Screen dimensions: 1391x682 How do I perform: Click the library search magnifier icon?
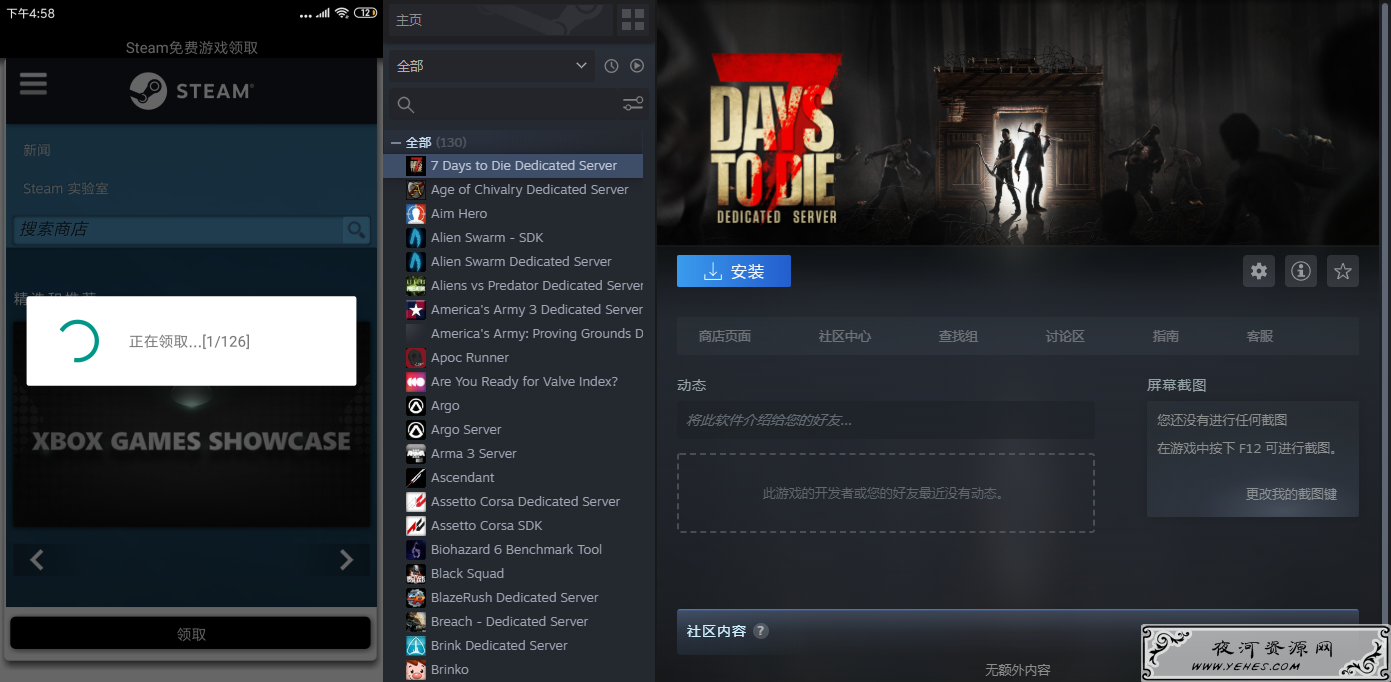(x=406, y=105)
